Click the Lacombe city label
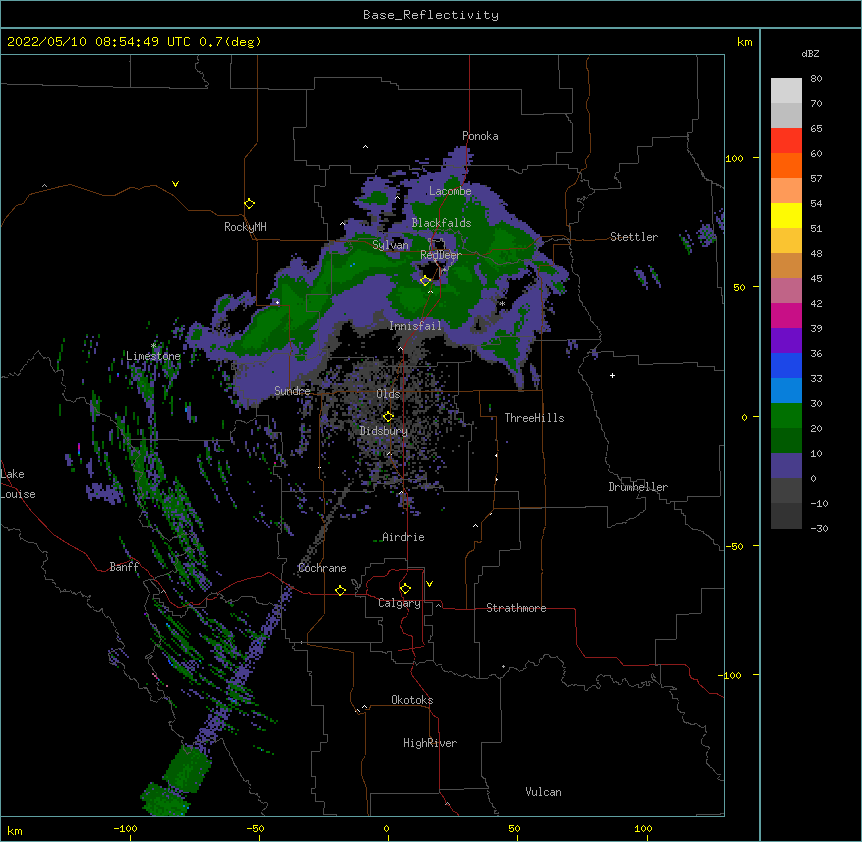 (x=450, y=191)
